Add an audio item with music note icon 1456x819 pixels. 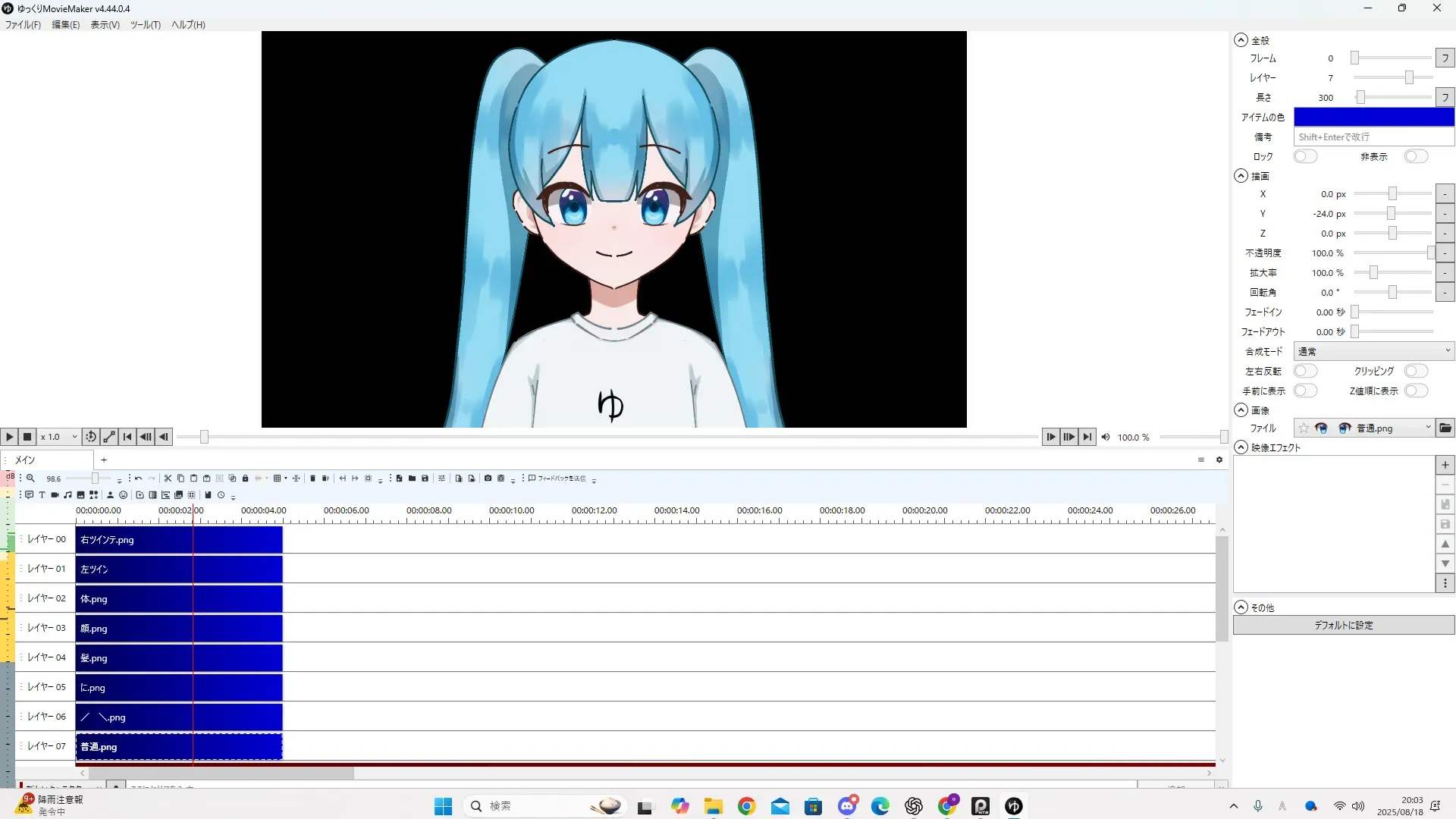pos(67,495)
